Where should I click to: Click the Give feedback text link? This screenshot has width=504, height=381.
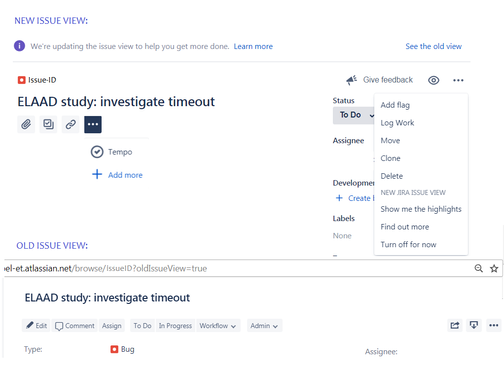[388, 80]
